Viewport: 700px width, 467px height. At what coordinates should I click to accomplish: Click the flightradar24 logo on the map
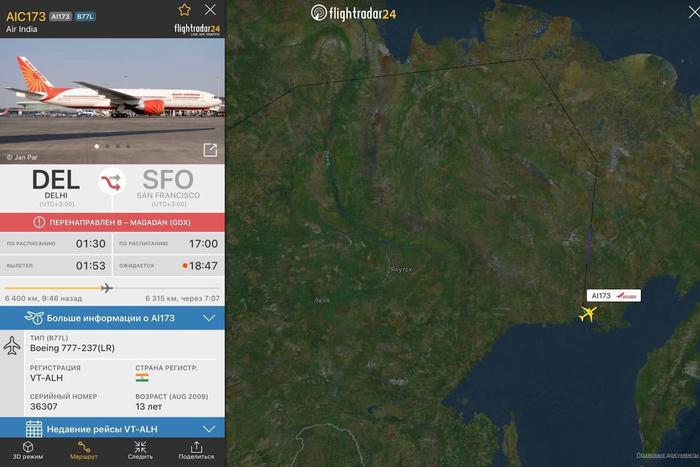click(x=353, y=13)
